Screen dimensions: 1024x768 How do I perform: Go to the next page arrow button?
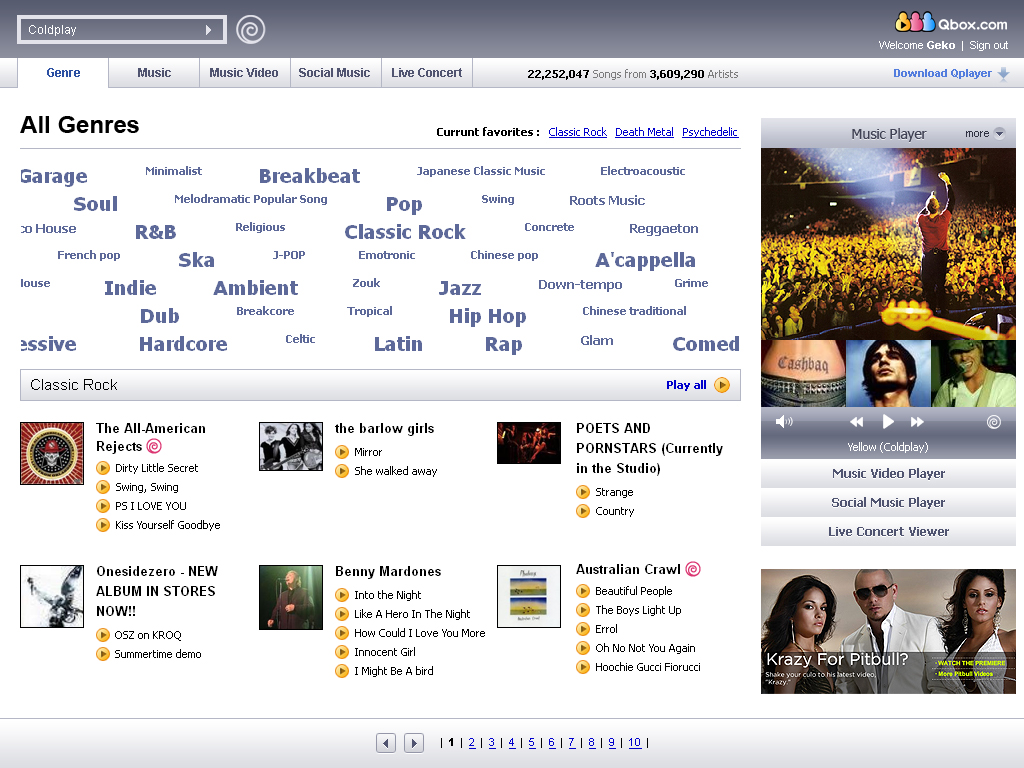(414, 743)
